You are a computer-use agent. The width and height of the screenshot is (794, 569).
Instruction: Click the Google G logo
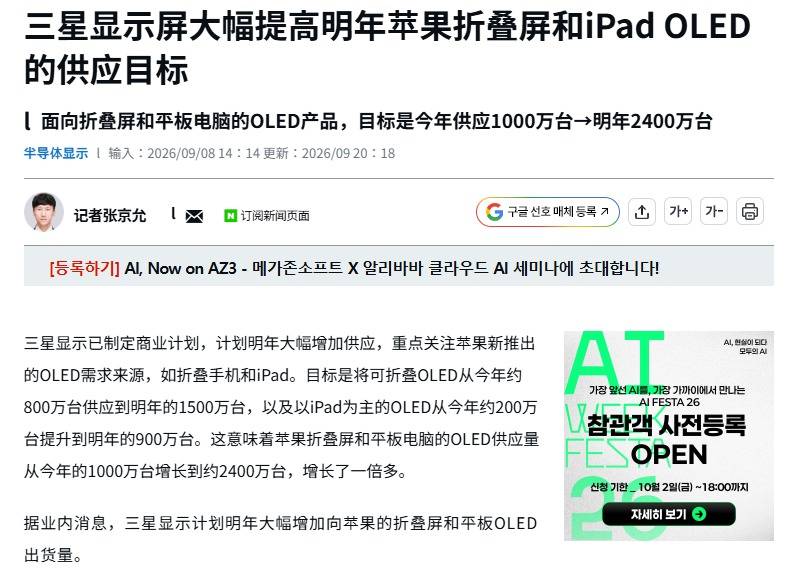click(494, 212)
